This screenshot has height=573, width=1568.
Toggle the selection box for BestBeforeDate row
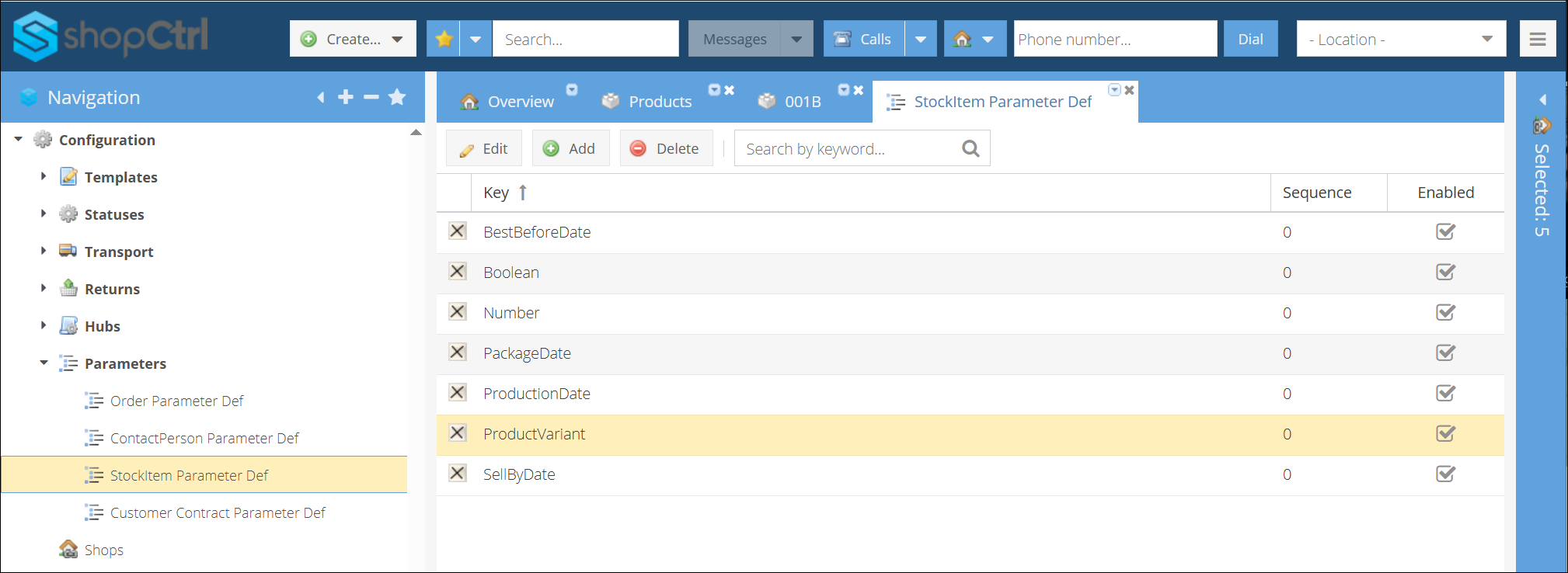coord(458,231)
